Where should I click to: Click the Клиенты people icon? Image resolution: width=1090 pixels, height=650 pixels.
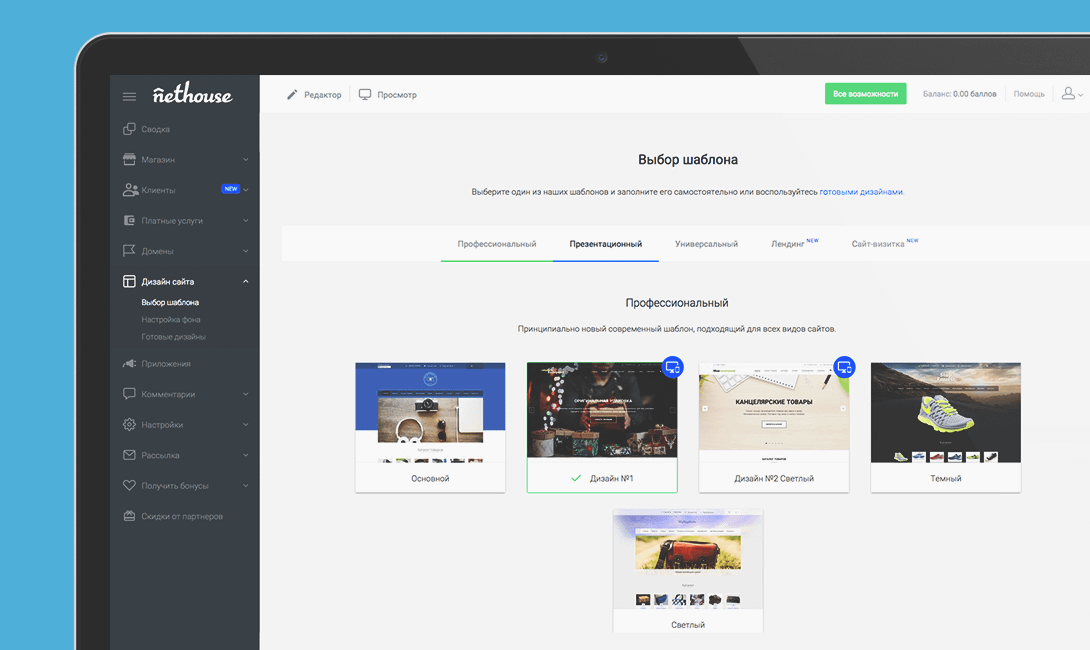pyautogui.click(x=130, y=189)
